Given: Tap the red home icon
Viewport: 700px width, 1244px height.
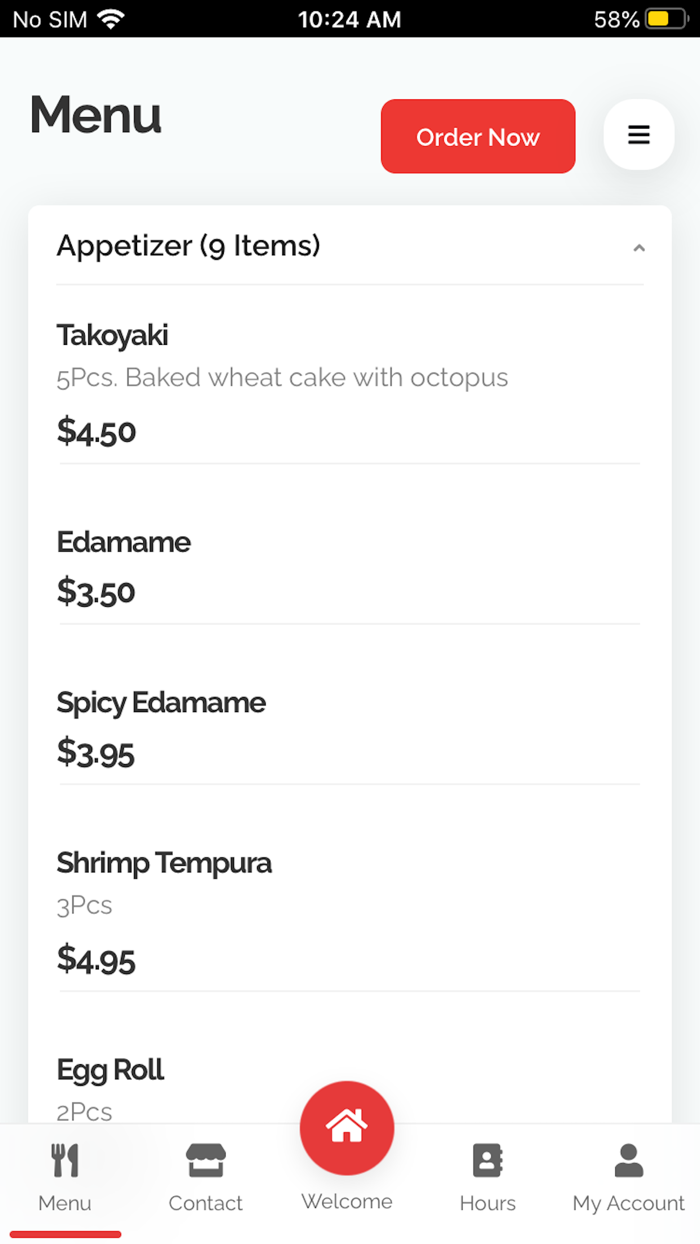Looking at the screenshot, I should 347,1127.
